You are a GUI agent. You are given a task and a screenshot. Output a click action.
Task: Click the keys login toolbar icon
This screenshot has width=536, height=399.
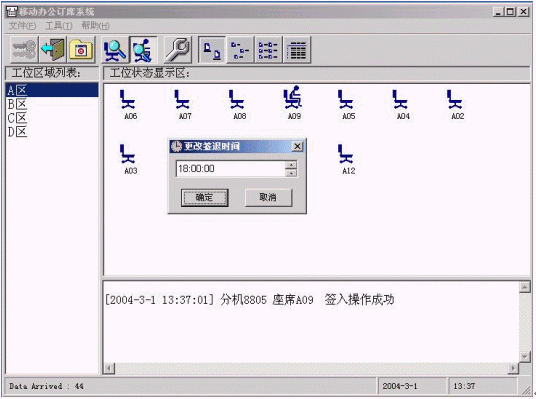(24, 50)
